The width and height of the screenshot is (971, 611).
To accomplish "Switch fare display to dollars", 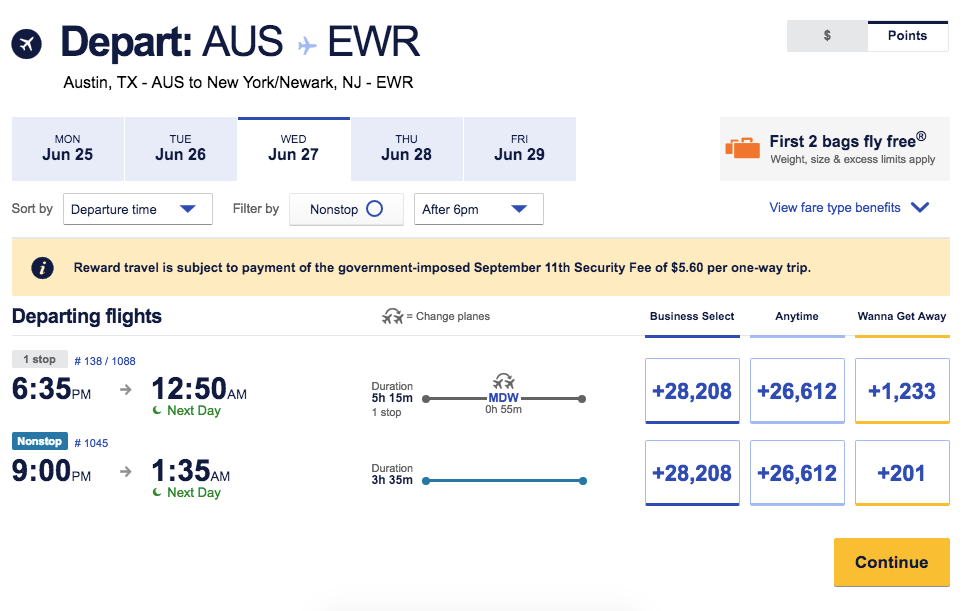I will [827, 36].
